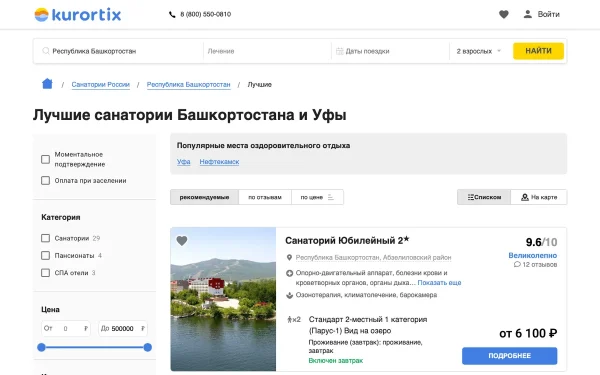Click the treatment icon beside Озонотерапия
The height and width of the screenshot is (375, 600).
[289, 295]
